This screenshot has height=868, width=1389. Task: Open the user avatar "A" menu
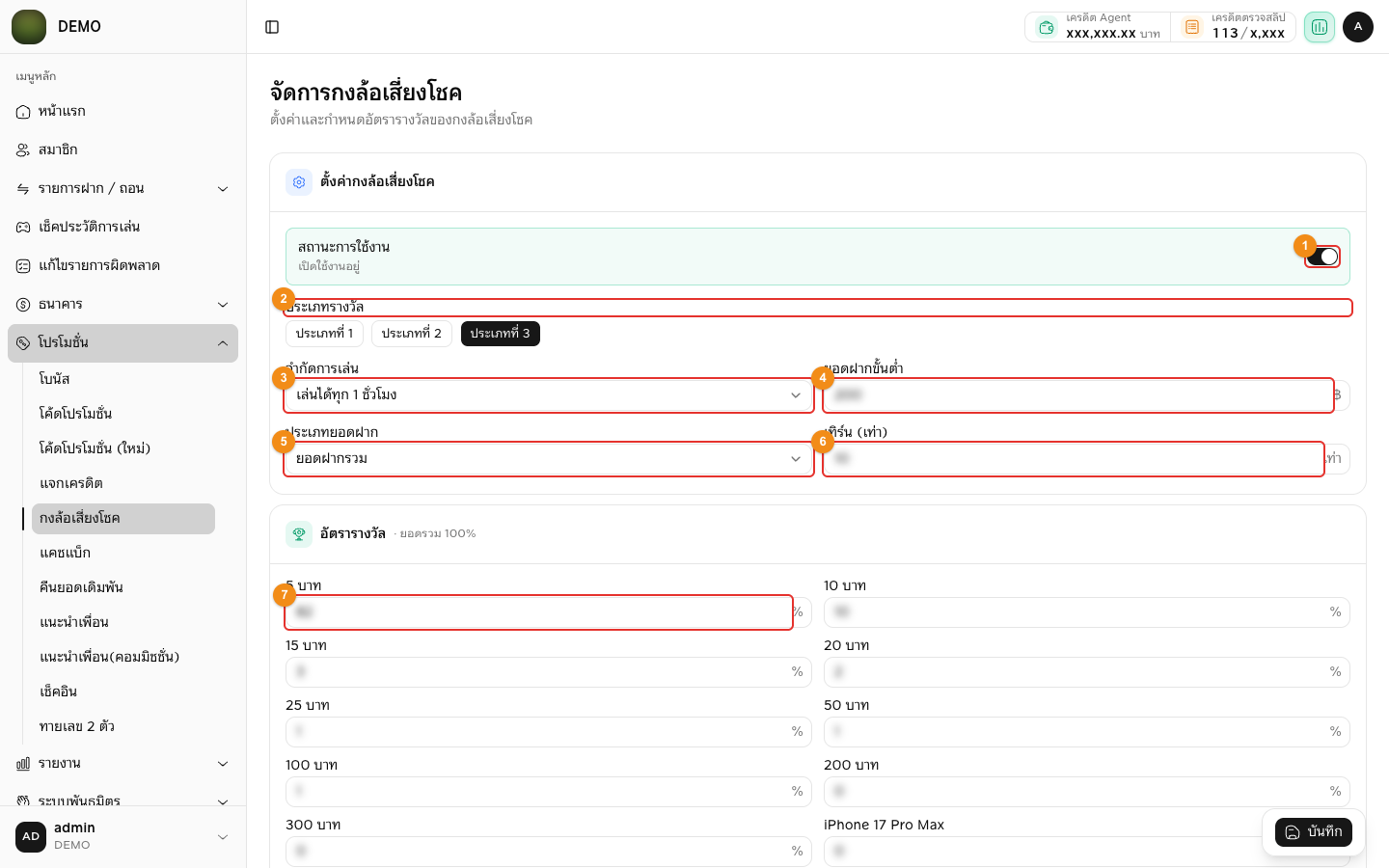[1358, 27]
